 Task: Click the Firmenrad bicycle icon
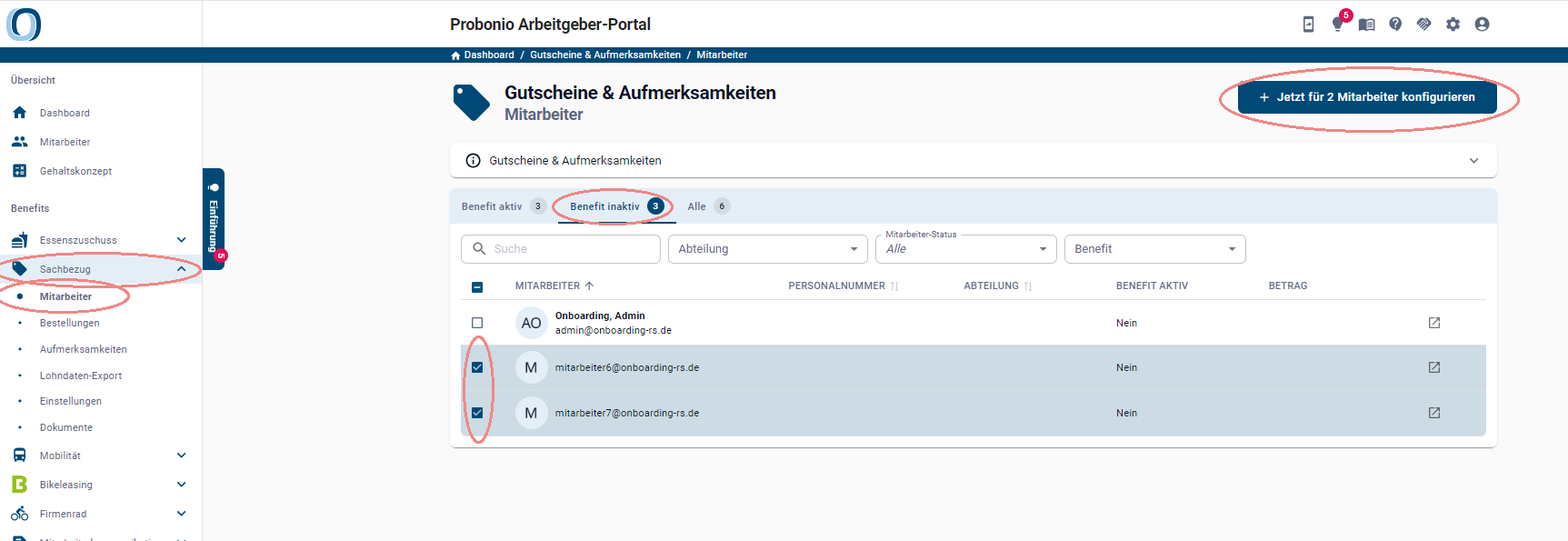click(20, 514)
